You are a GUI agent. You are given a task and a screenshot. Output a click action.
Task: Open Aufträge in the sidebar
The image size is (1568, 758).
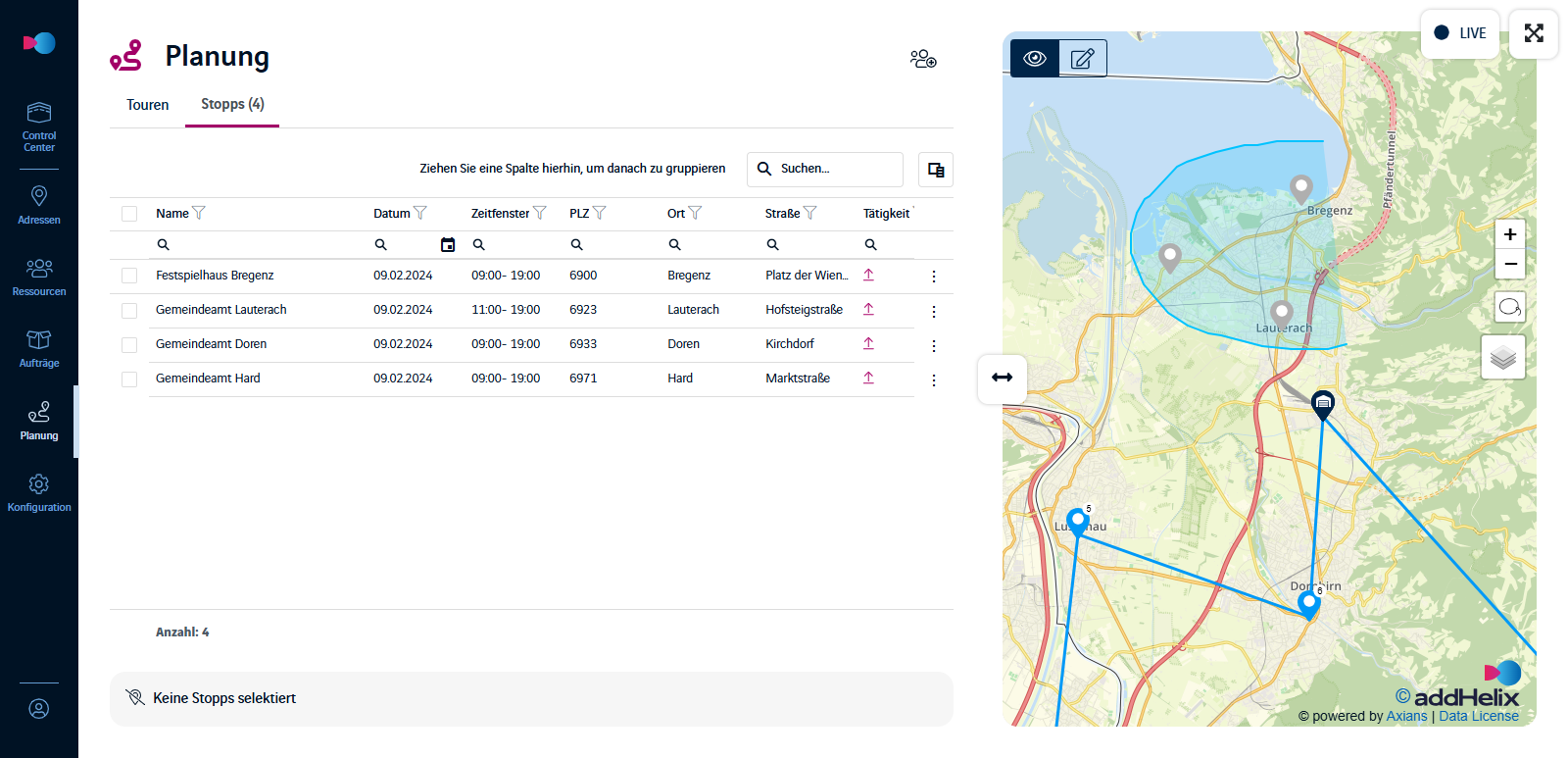39,348
